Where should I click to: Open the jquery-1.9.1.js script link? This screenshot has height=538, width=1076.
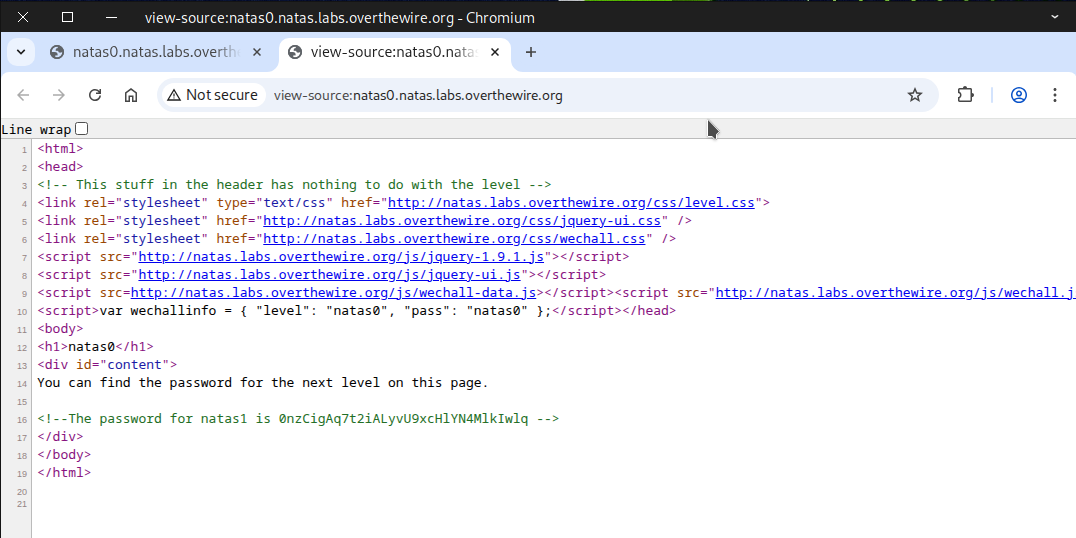pos(341,257)
